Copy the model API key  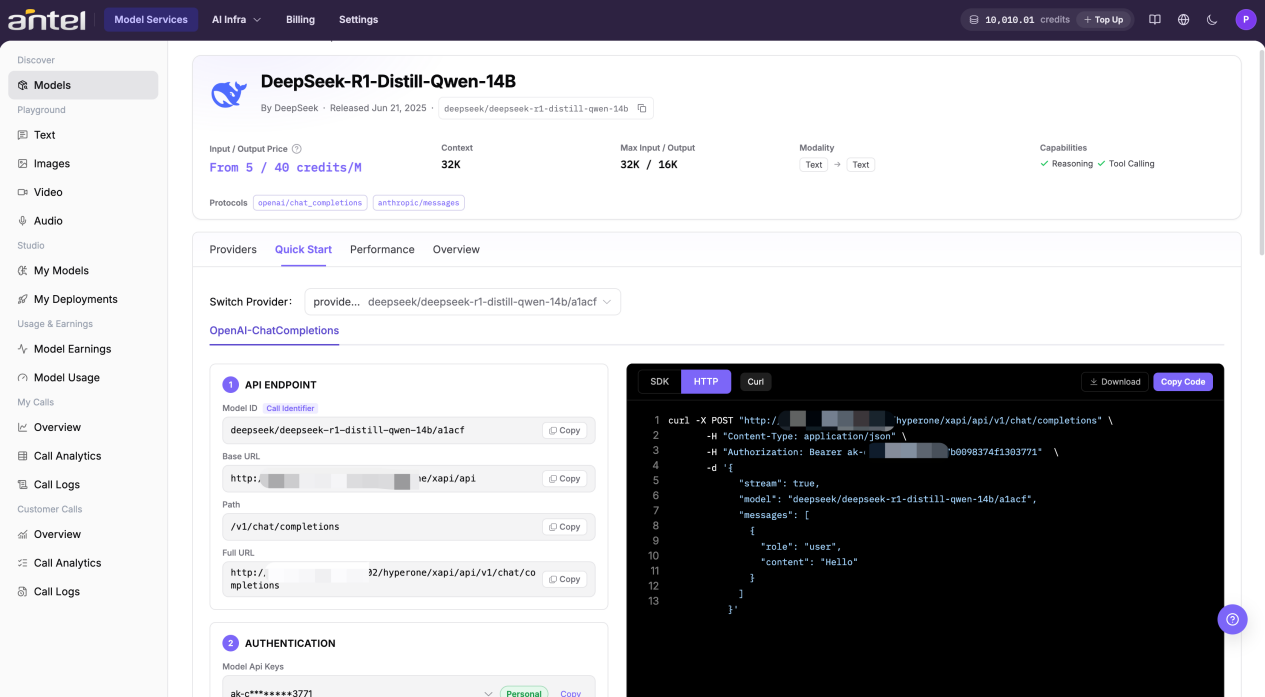coord(570,693)
